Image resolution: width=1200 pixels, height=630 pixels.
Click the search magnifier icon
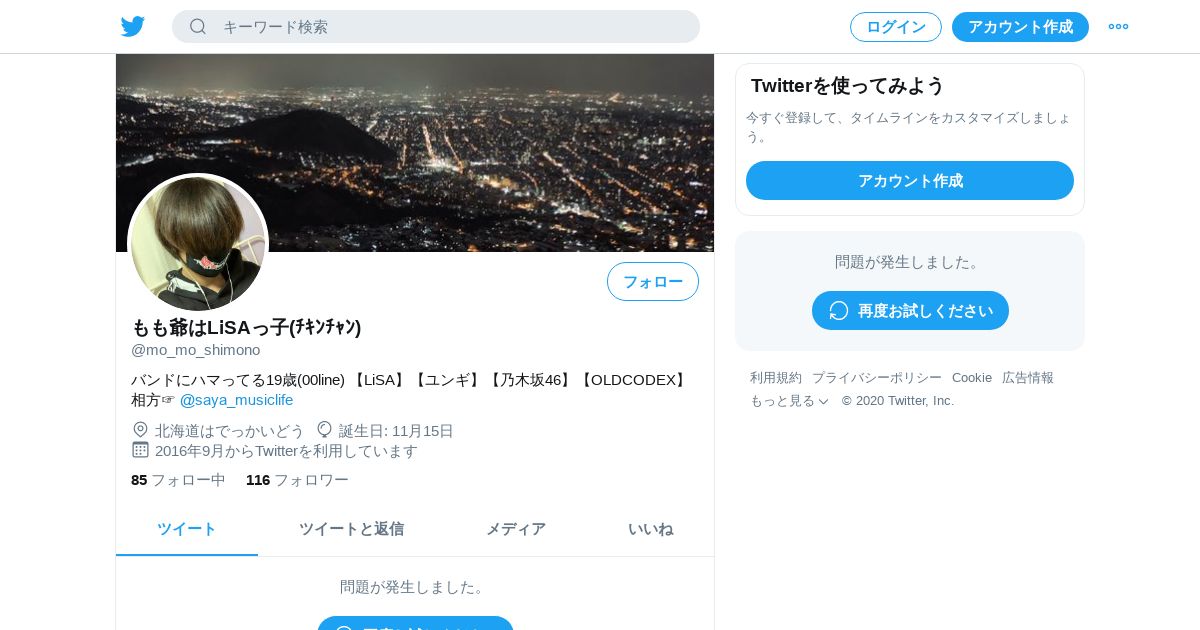point(198,27)
